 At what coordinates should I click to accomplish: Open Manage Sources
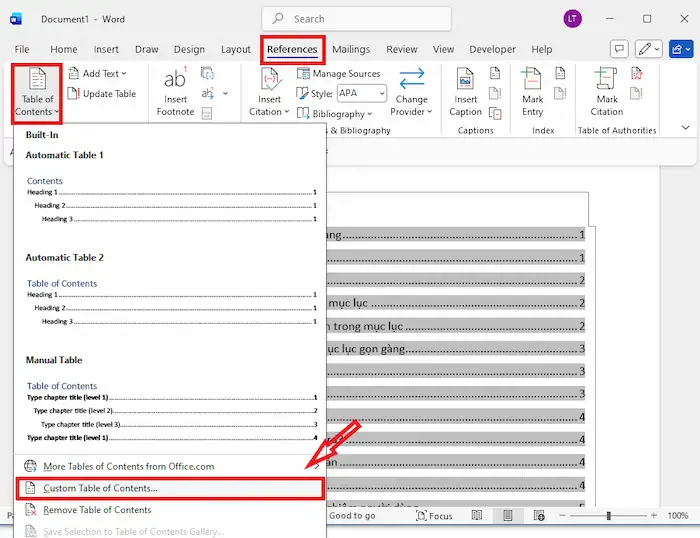338,74
